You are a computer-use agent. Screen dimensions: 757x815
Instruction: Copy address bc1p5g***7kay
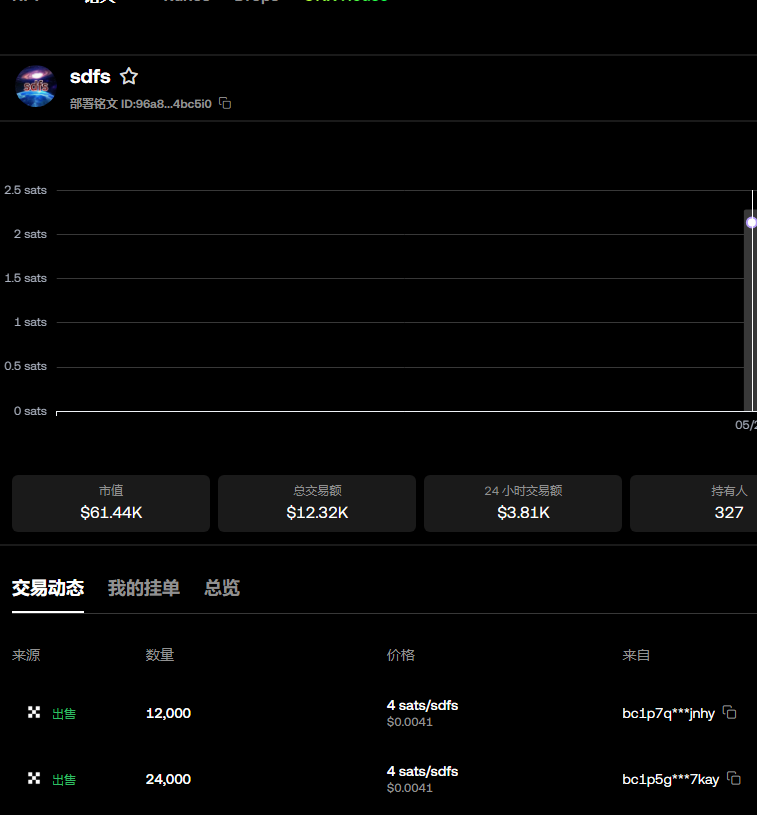(734, 778)
